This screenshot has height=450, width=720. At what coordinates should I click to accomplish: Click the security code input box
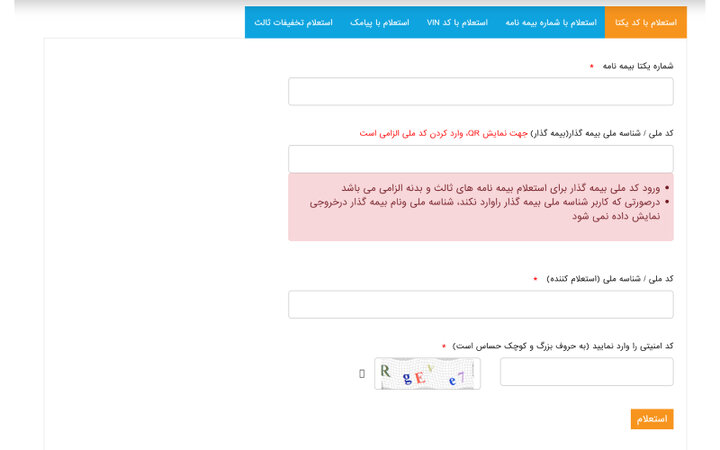(587, 371)
